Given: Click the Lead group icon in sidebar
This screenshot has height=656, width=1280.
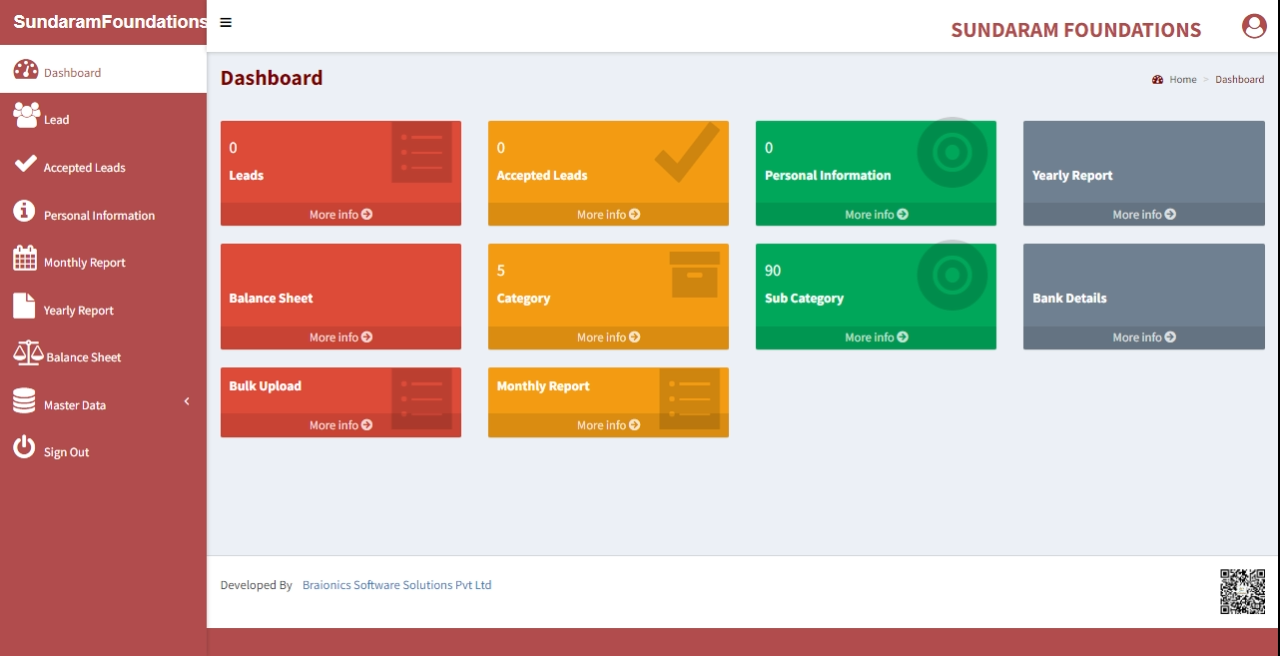Looking at the screenshot, I should point(27,115).
